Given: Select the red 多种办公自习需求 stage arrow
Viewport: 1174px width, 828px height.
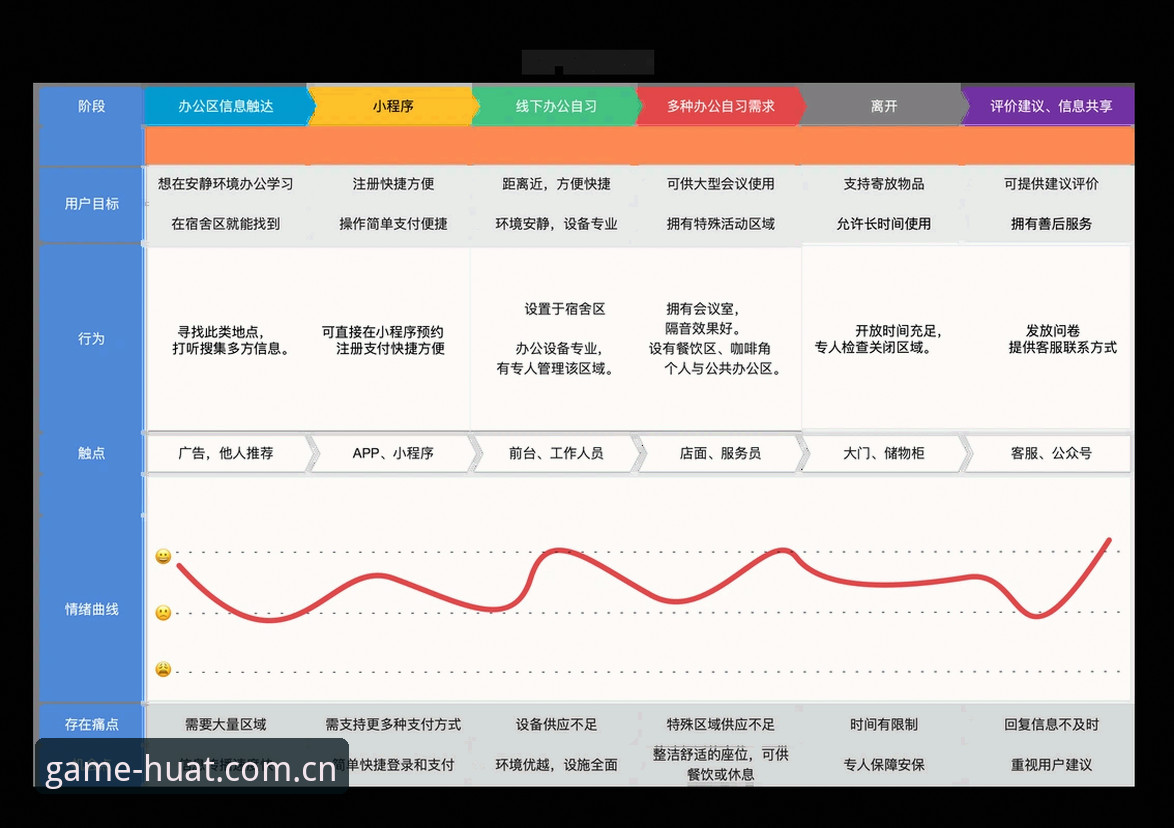Looking at the screenshot, I should (720, 106).
